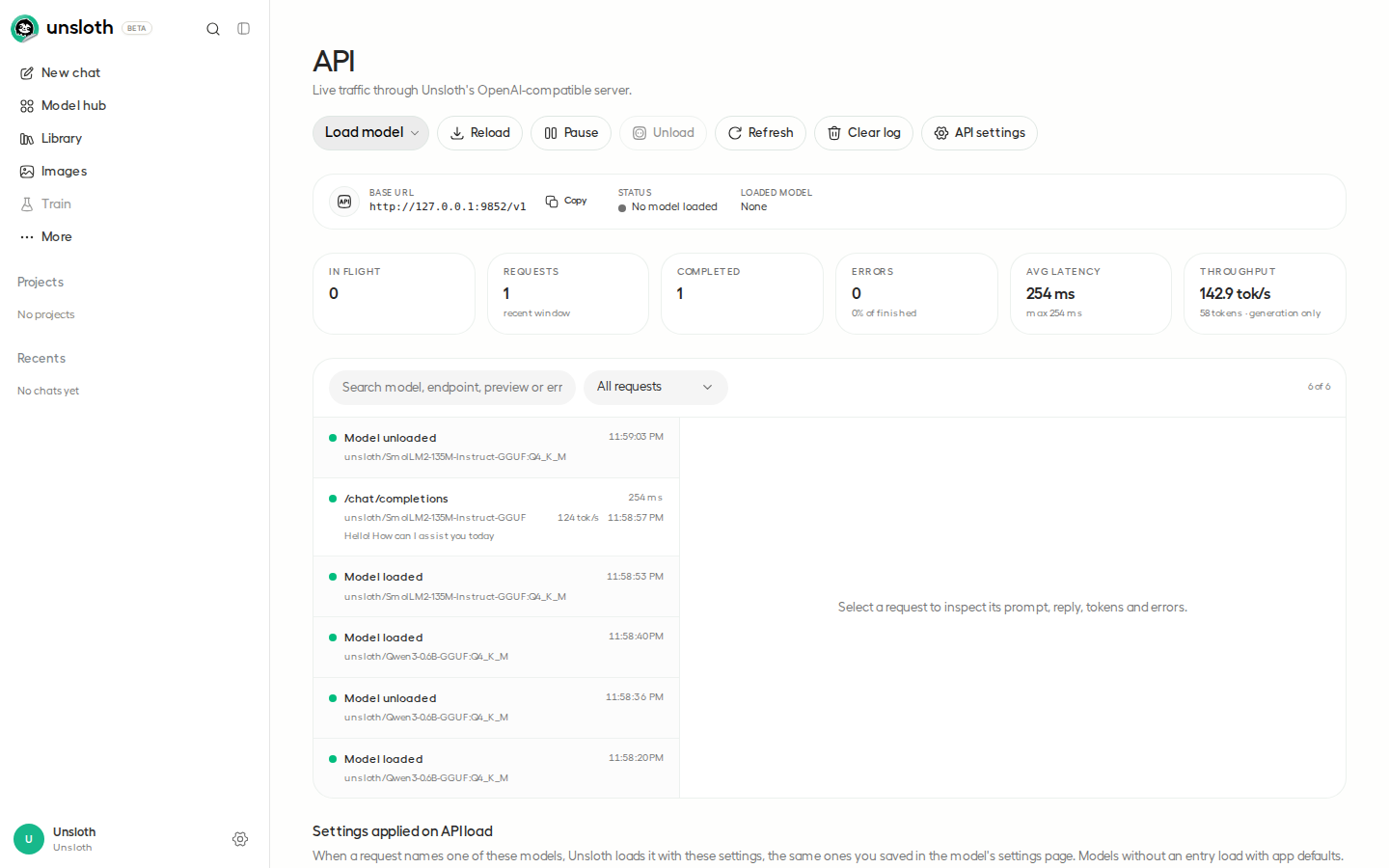The width and height of the screenshot is (1389, 868).
Task: Open API settings
Action: (x=979, y=133)
